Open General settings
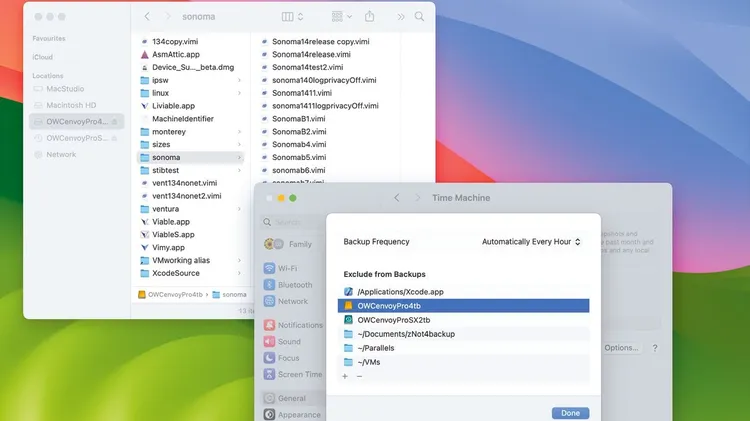Screen dimensions: 750x421 [292, 398]
